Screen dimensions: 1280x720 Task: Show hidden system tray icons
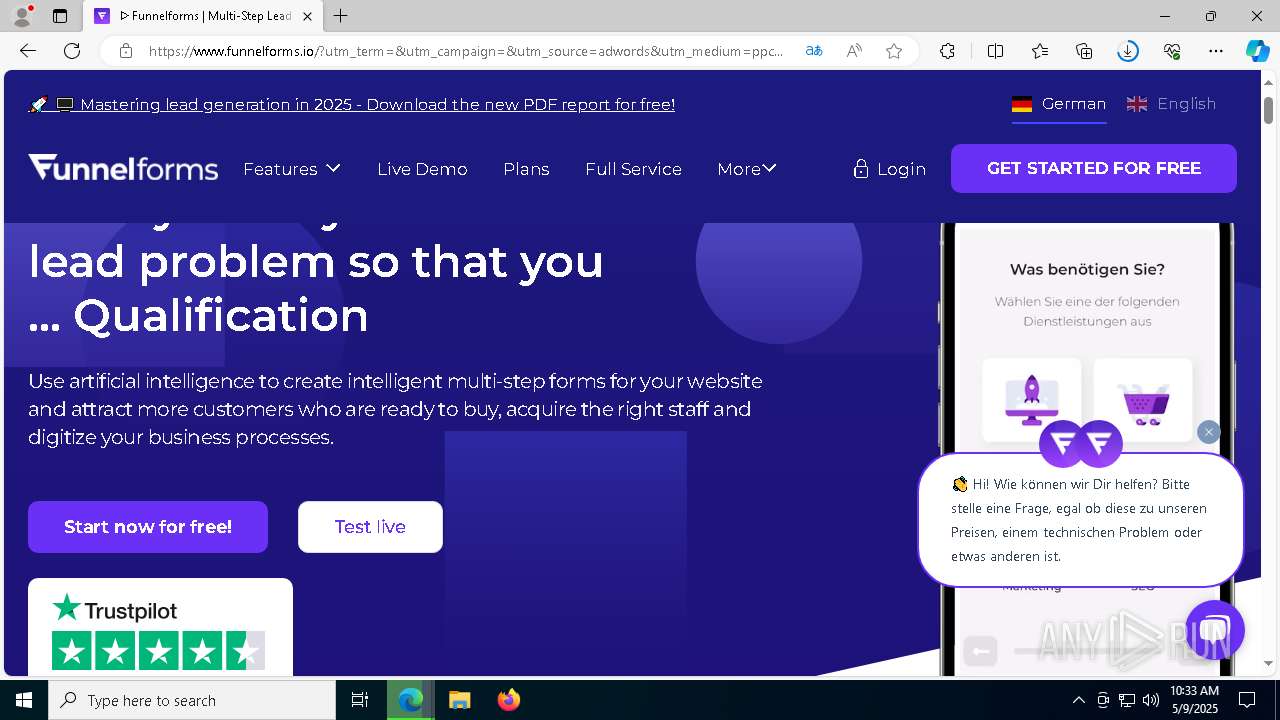click(1078, 700)
